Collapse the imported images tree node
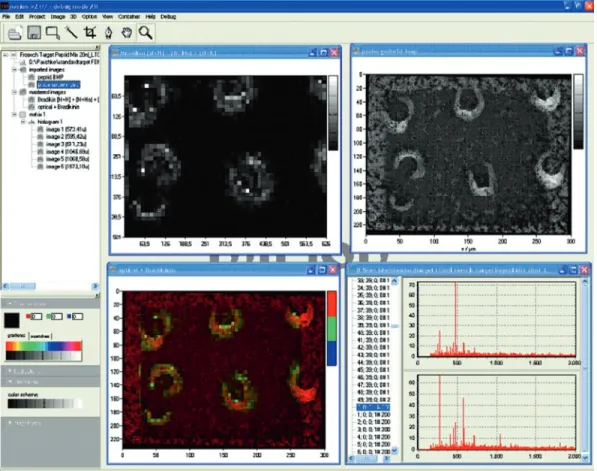The height and width of the screenshot is (471, 597). [x=14, y=70]
